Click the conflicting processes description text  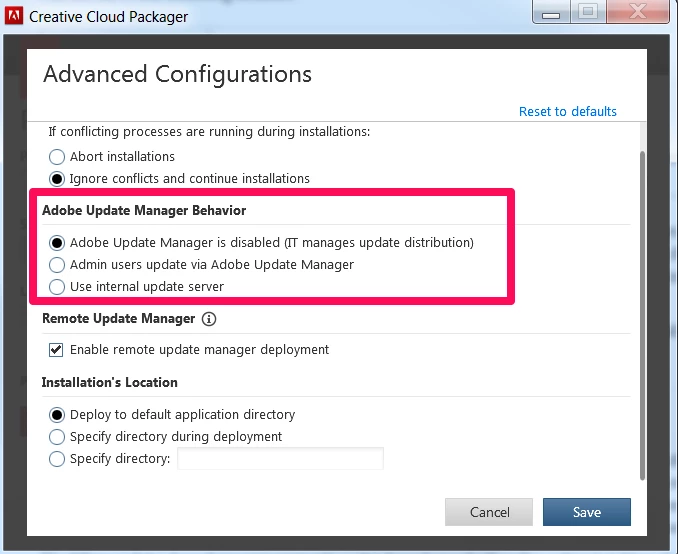coord(209,131)
